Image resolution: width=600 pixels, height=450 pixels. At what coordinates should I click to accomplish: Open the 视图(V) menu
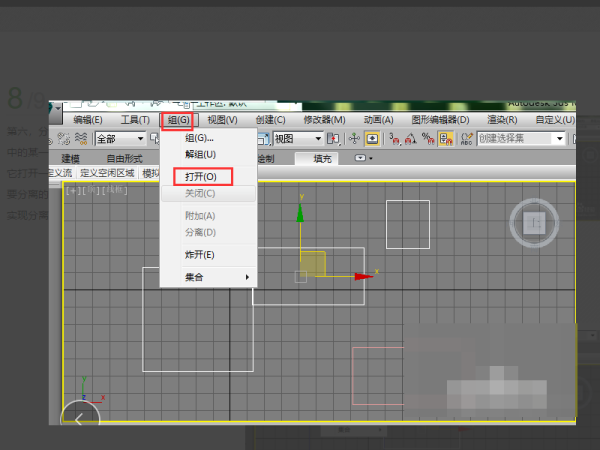click(222, 120)
